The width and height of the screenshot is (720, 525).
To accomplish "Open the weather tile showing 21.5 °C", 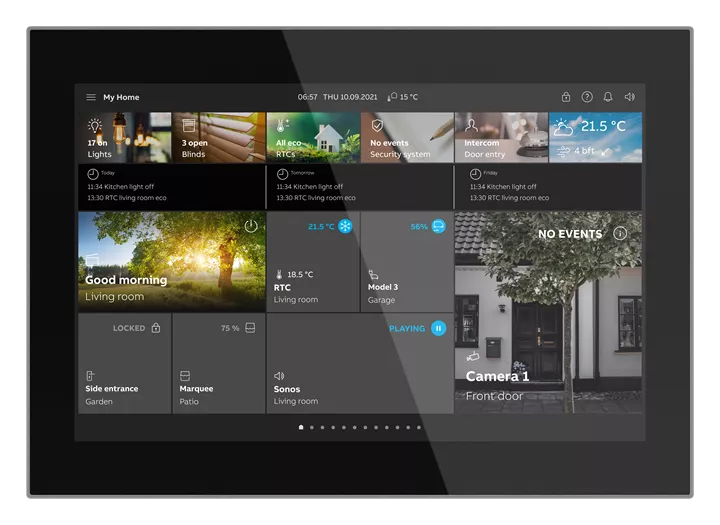I will 596,137.
